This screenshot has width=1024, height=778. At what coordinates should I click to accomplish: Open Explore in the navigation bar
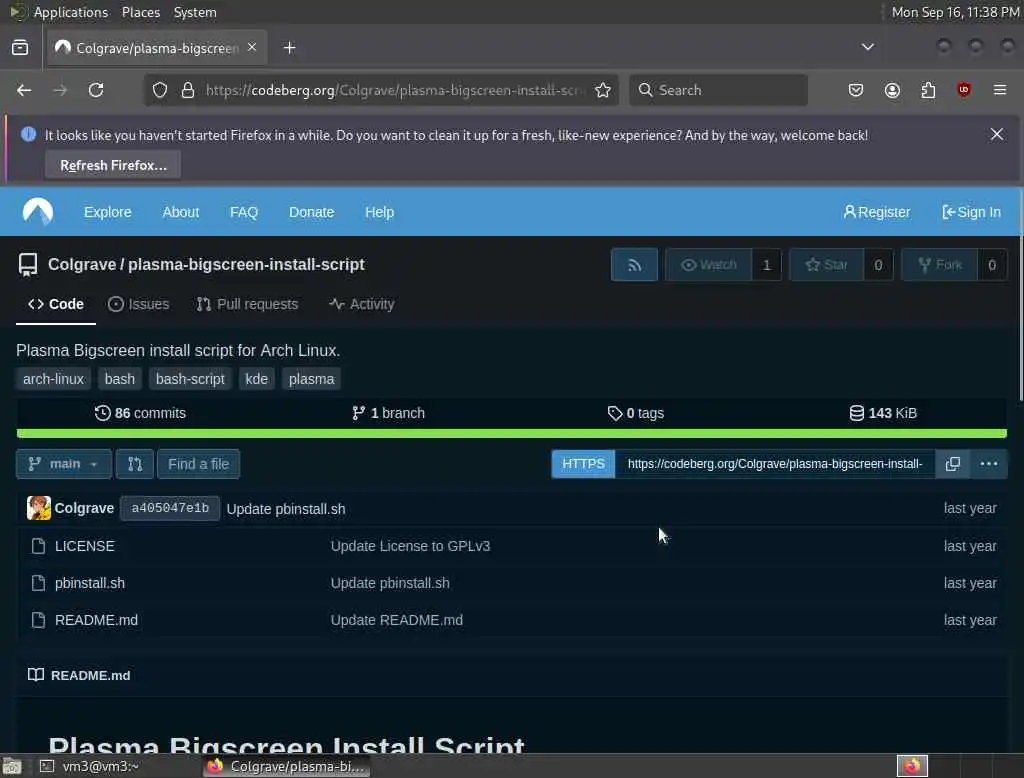(108, 212)
